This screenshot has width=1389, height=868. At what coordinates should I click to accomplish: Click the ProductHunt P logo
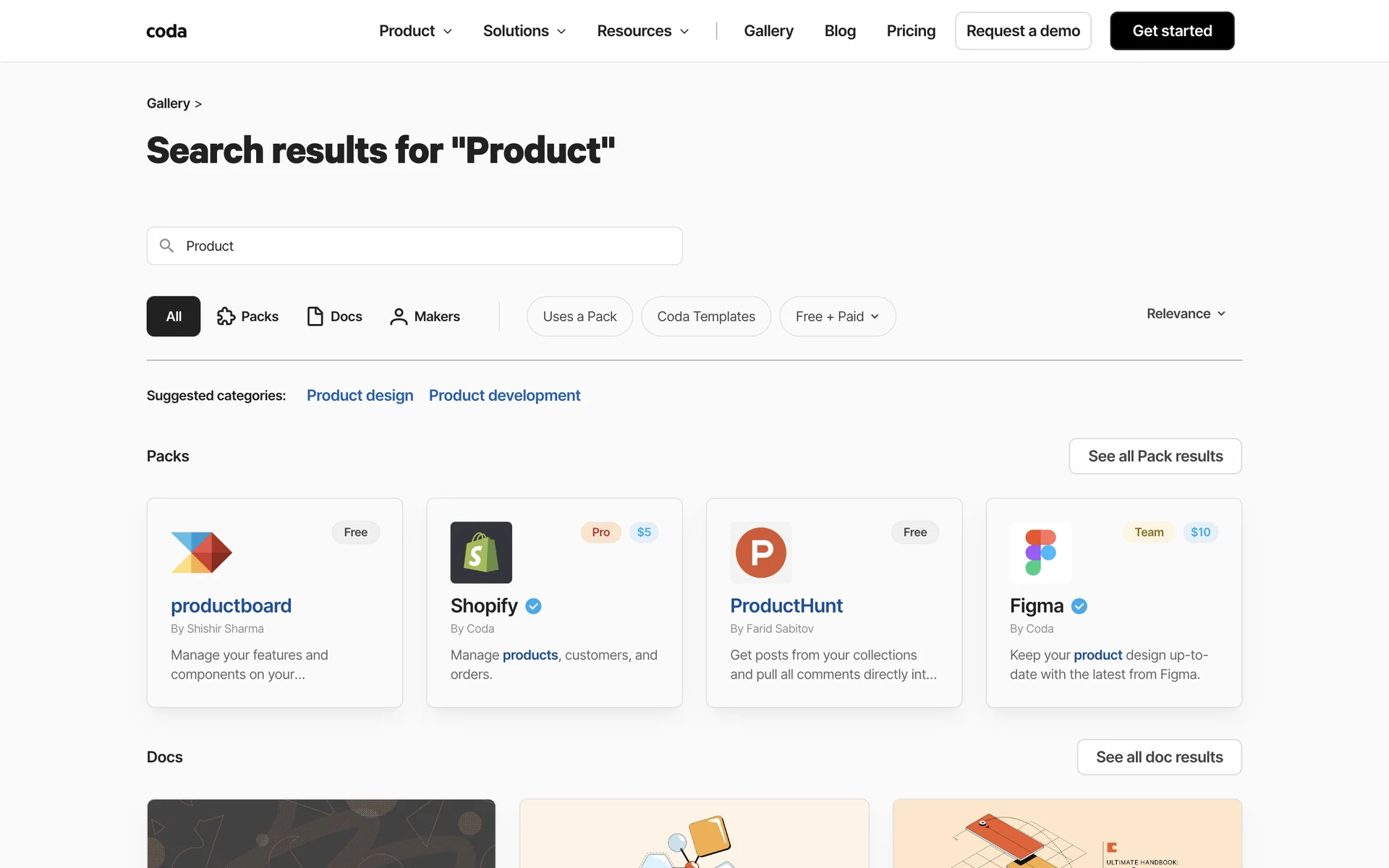[760, 553]
